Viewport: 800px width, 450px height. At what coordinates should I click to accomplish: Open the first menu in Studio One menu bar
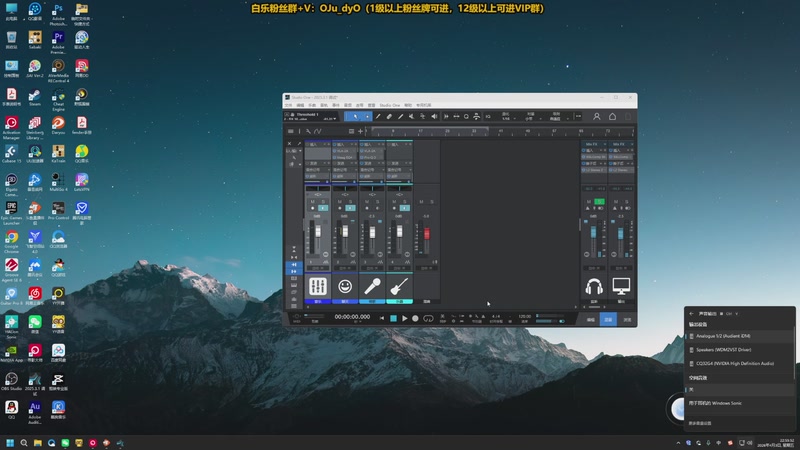(x=288, y=105)
